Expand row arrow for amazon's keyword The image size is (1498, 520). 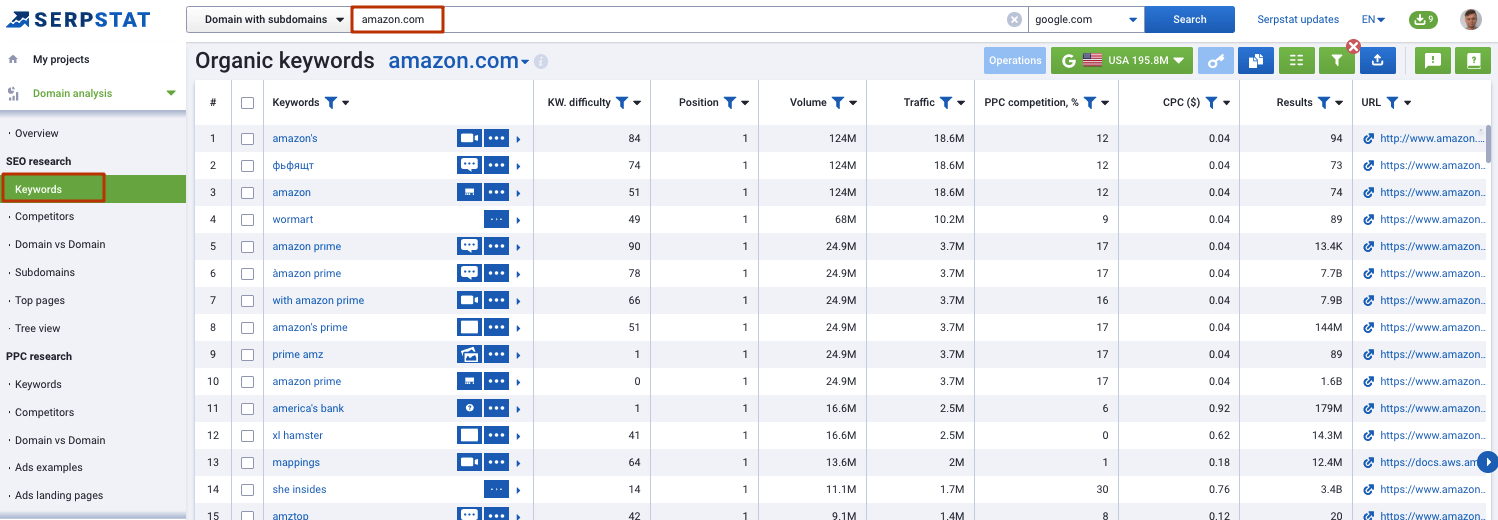click(x=518, y=138)
